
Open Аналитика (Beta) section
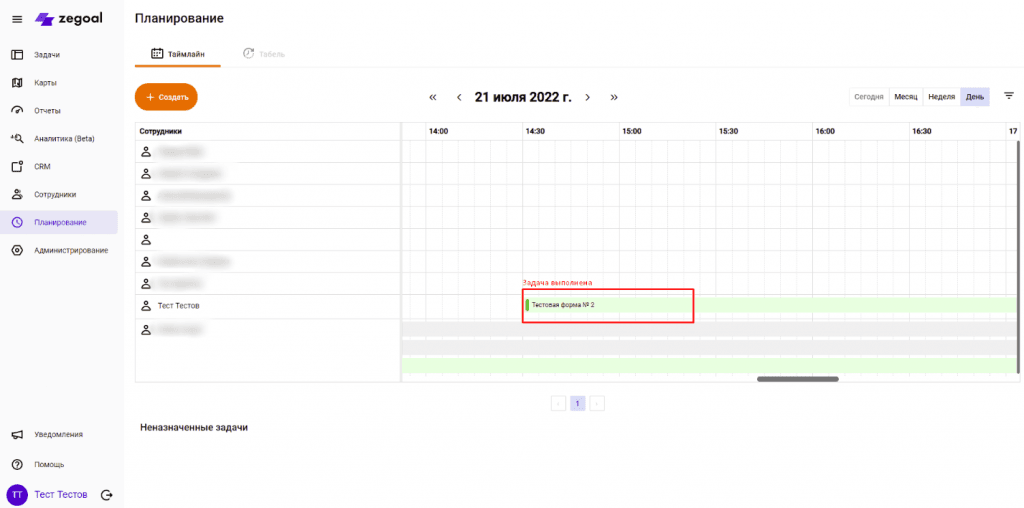(63, 138)
